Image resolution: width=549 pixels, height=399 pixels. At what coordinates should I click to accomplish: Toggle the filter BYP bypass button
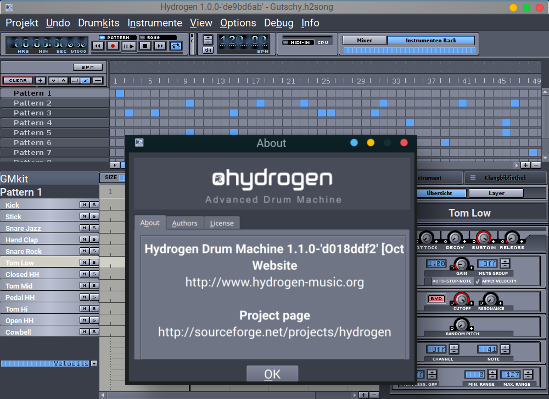[436, 299]
